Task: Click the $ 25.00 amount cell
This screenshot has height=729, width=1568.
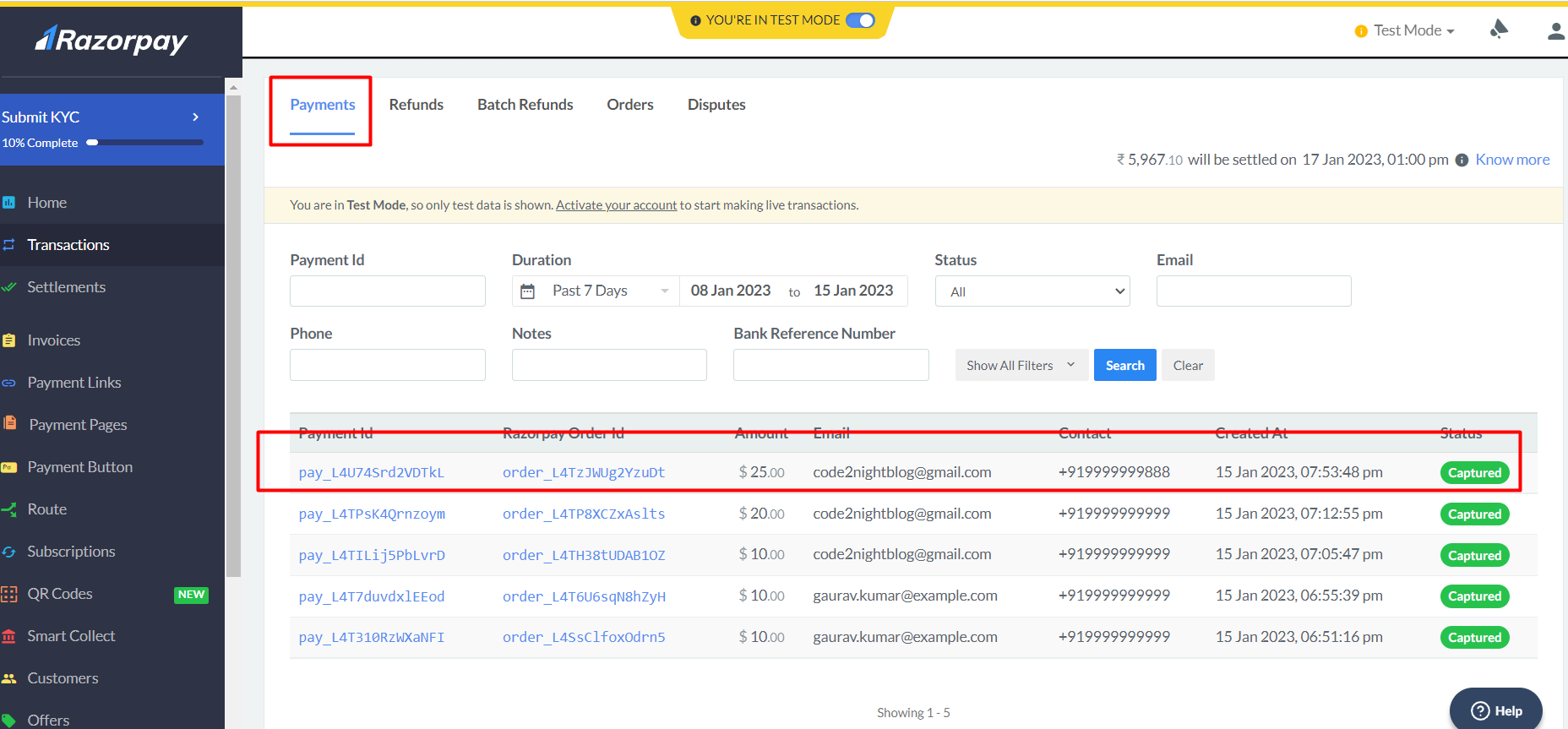Action: point(761,472)
